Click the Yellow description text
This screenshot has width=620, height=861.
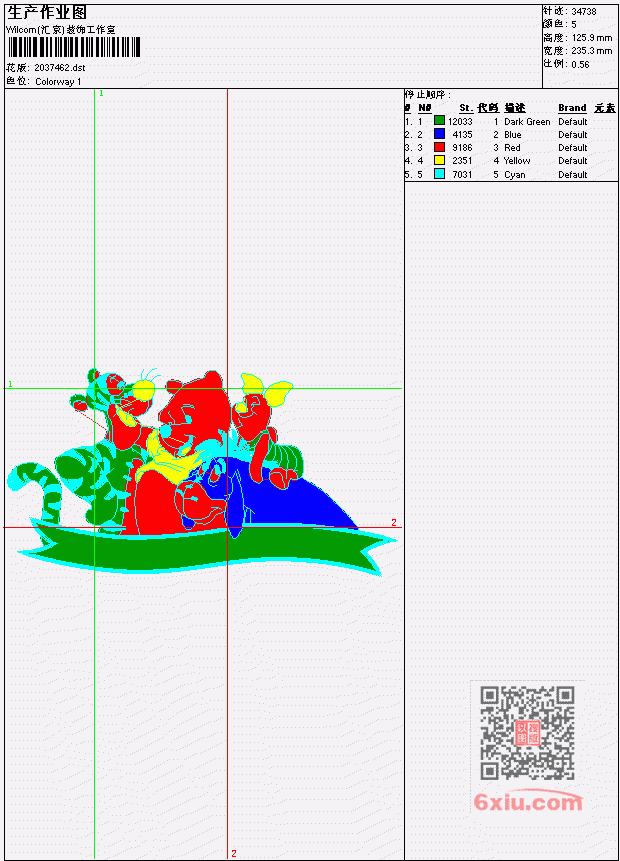[x=517, y=161]
